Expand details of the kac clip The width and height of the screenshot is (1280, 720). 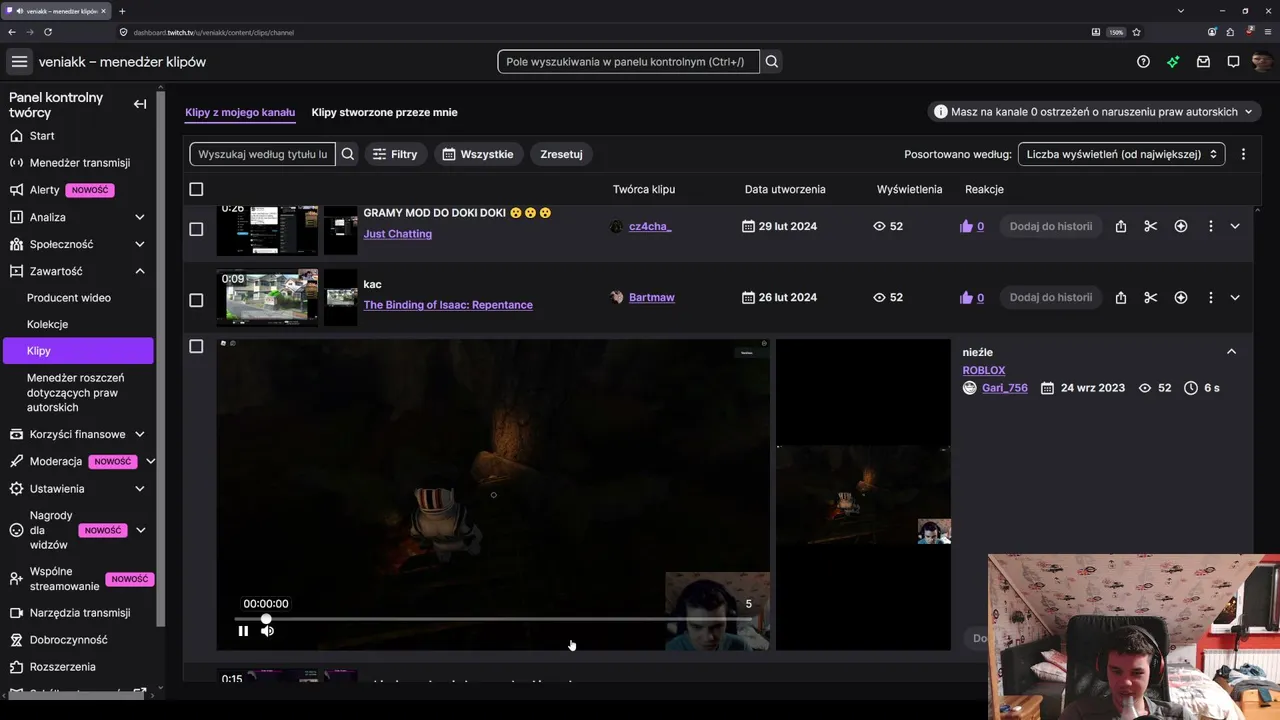coord(1235,297)
